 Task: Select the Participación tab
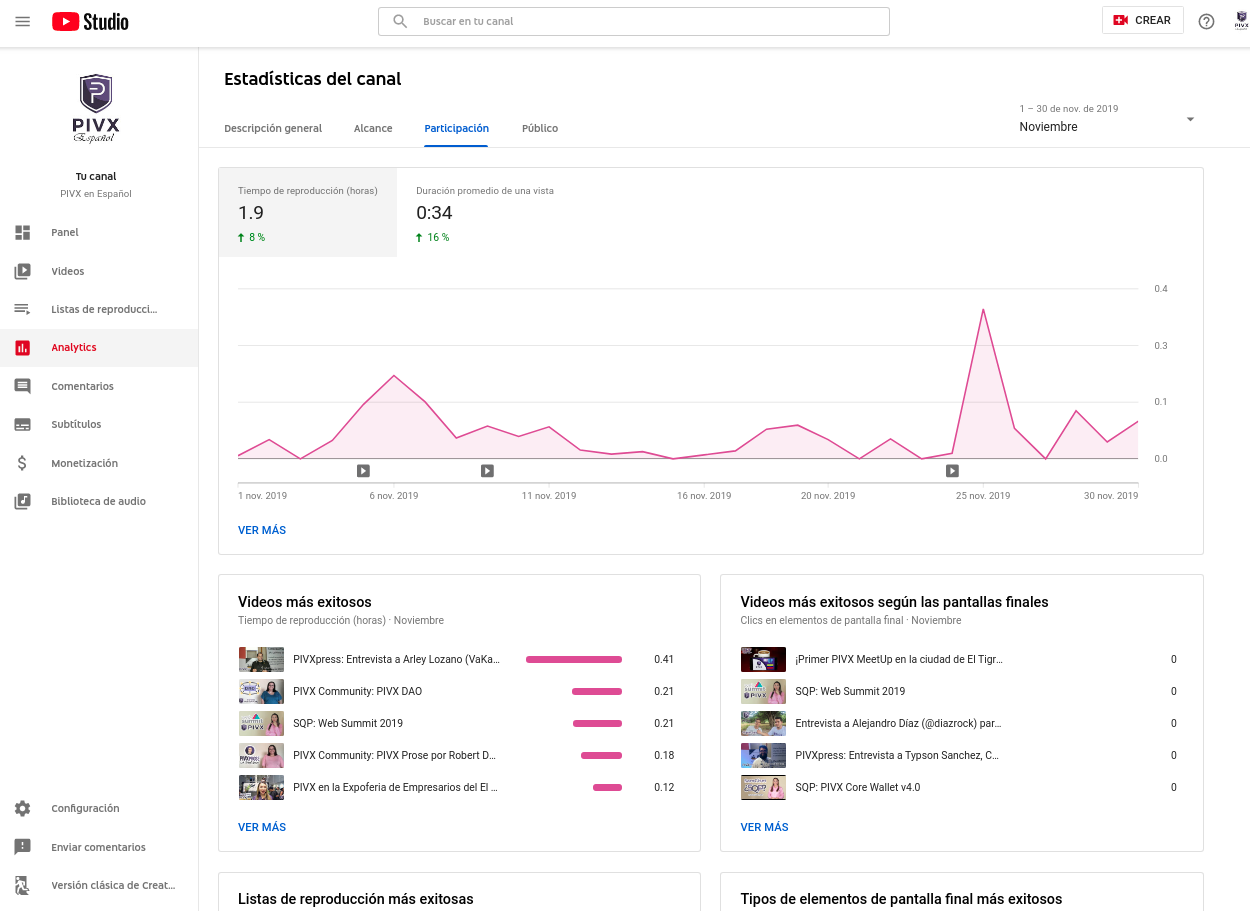click(456, 128)
